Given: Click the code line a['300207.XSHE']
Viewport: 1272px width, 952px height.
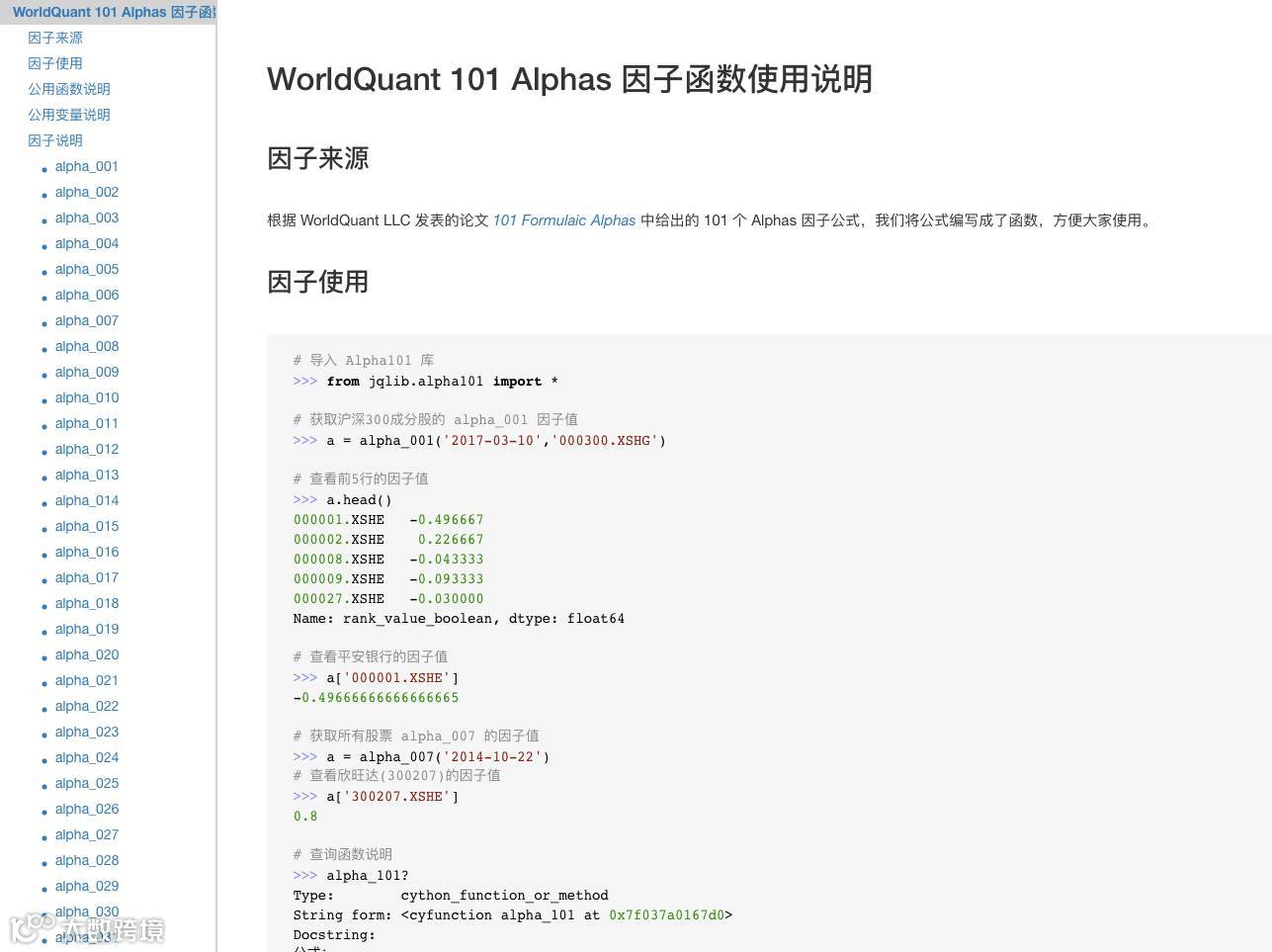Looking at the screenshot, I should [x=377, y=797].
